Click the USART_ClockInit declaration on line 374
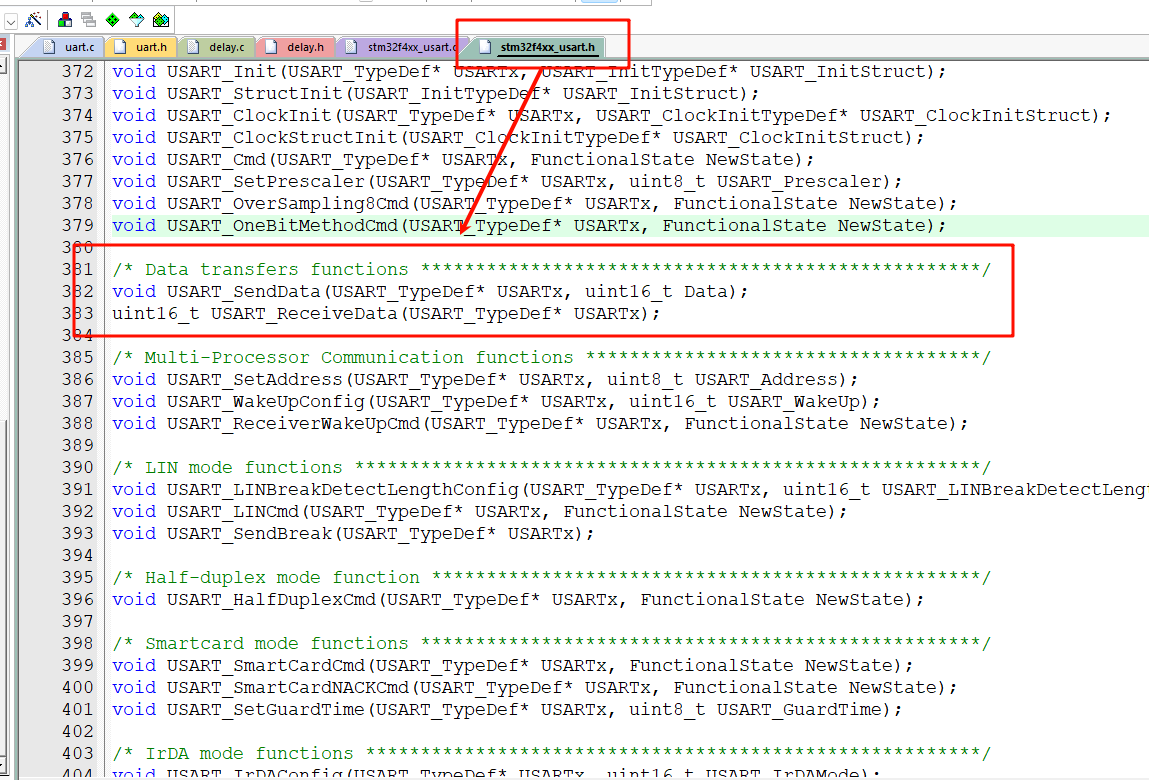Viewport: 1149px width, 780px height. point(611,116)
